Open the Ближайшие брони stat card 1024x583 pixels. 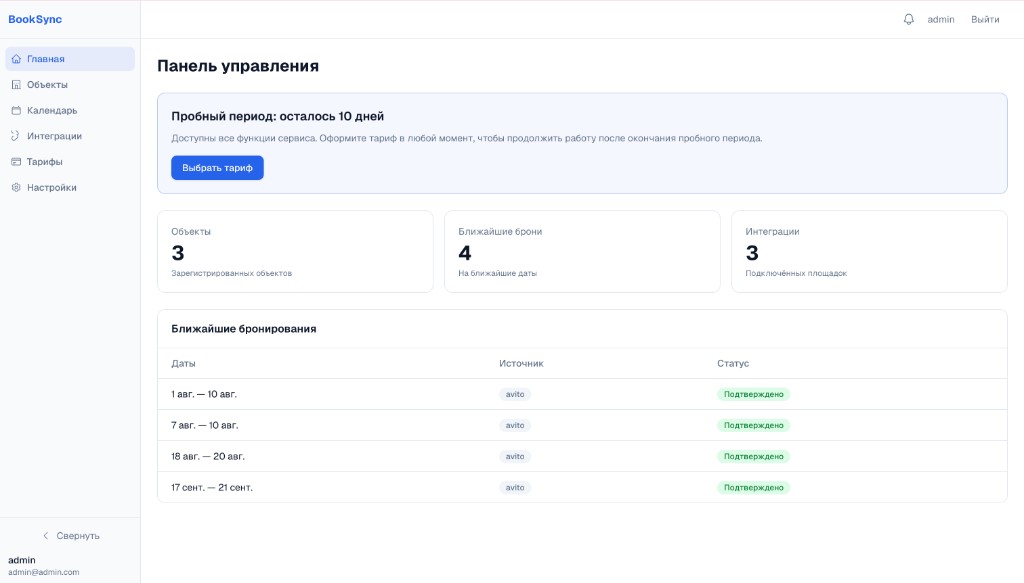(582, 251)
